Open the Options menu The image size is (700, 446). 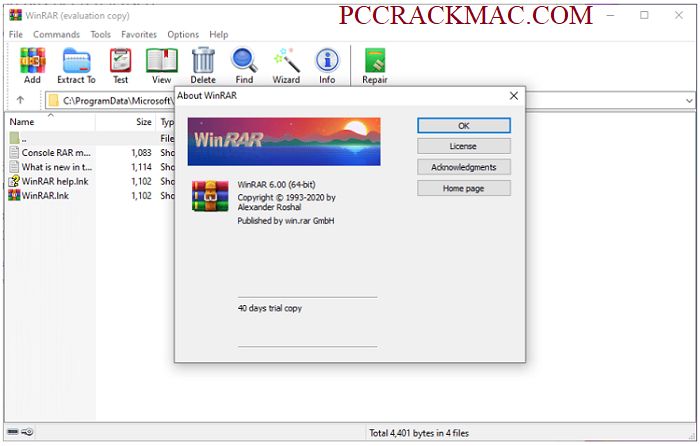click(x=183, y=34)
